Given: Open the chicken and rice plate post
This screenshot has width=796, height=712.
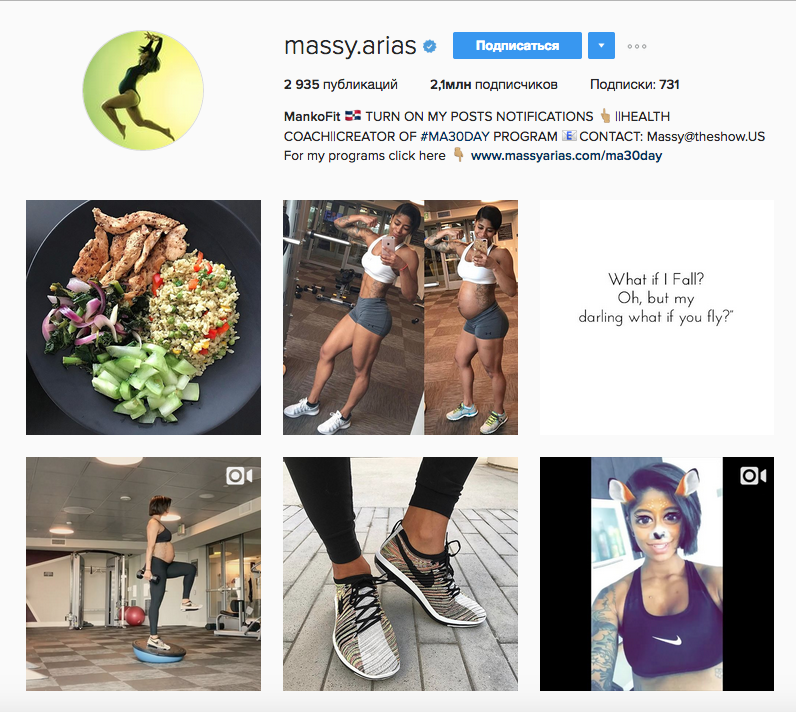Looking at the screenshot, I should (x=144, y=317).
